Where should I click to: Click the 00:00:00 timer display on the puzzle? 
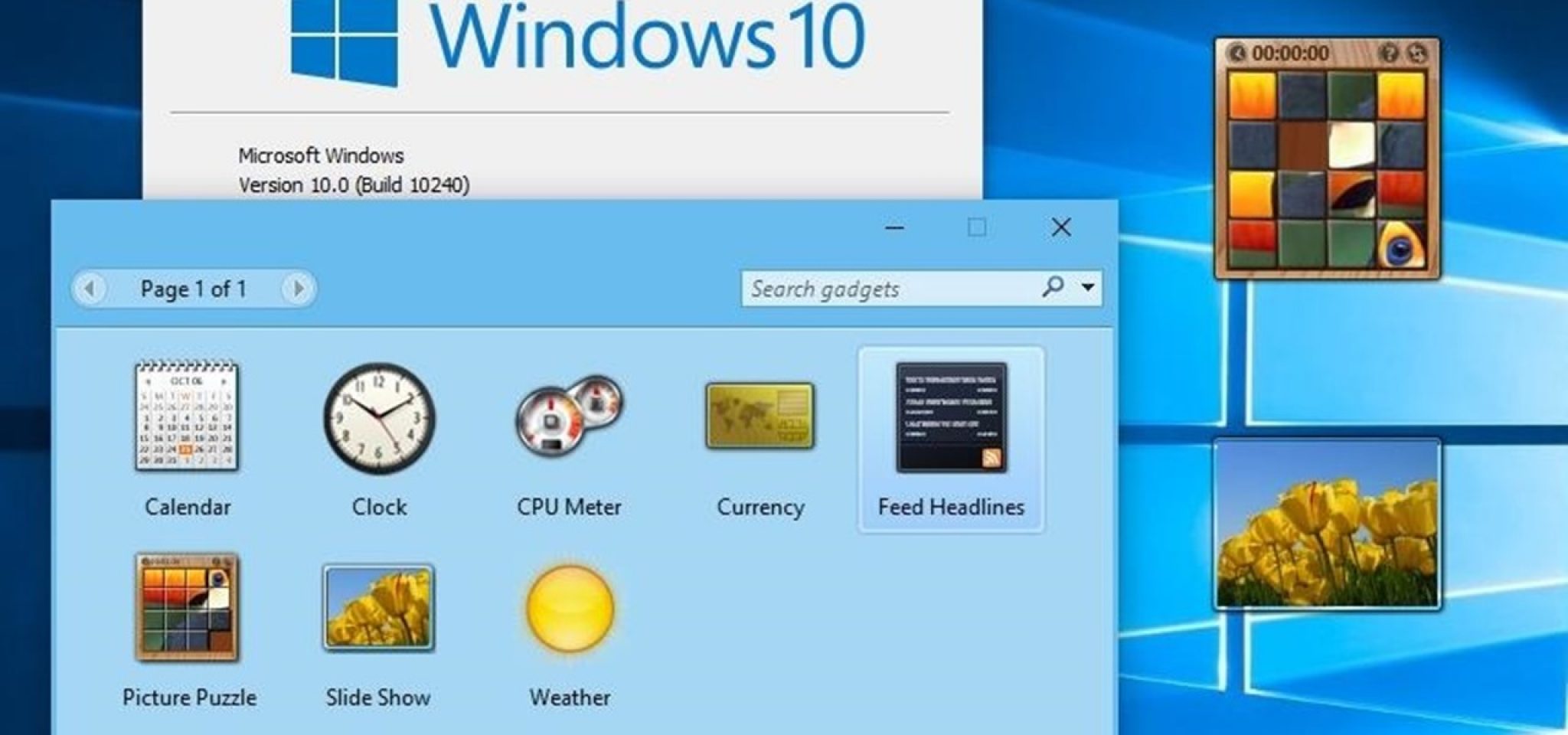coord(1290,51)
